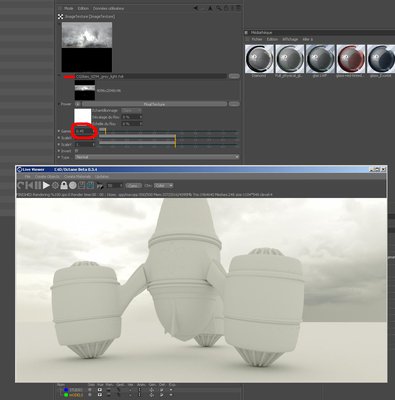Toggle visibility for the STUDIO object
This screenshot has width=395, height=400.
tap(100, 389)
